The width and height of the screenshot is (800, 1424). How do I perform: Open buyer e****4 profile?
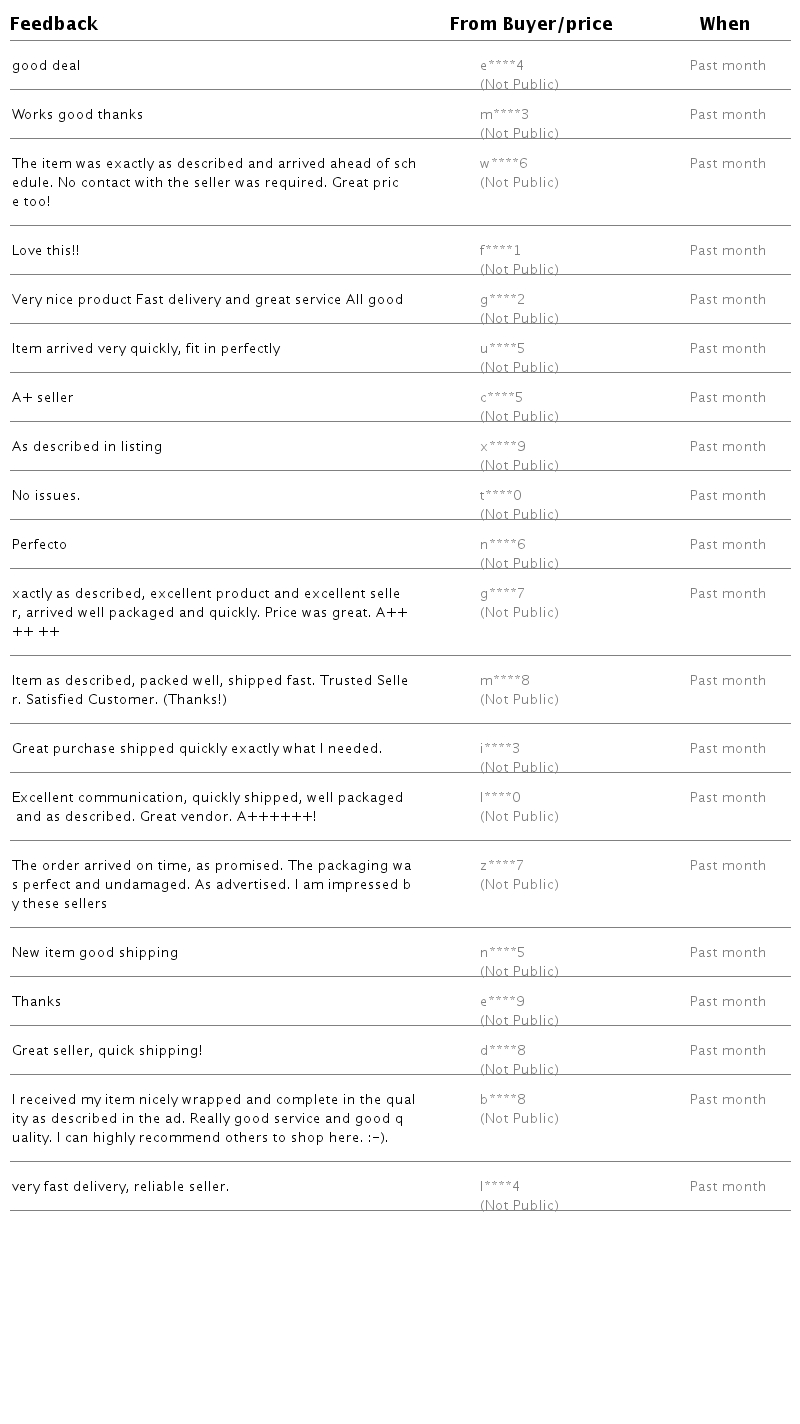501,66
